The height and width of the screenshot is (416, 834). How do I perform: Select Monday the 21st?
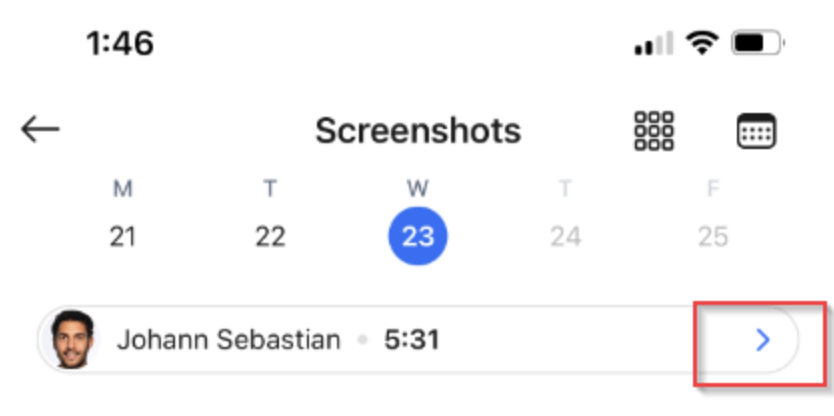point(123,237)
